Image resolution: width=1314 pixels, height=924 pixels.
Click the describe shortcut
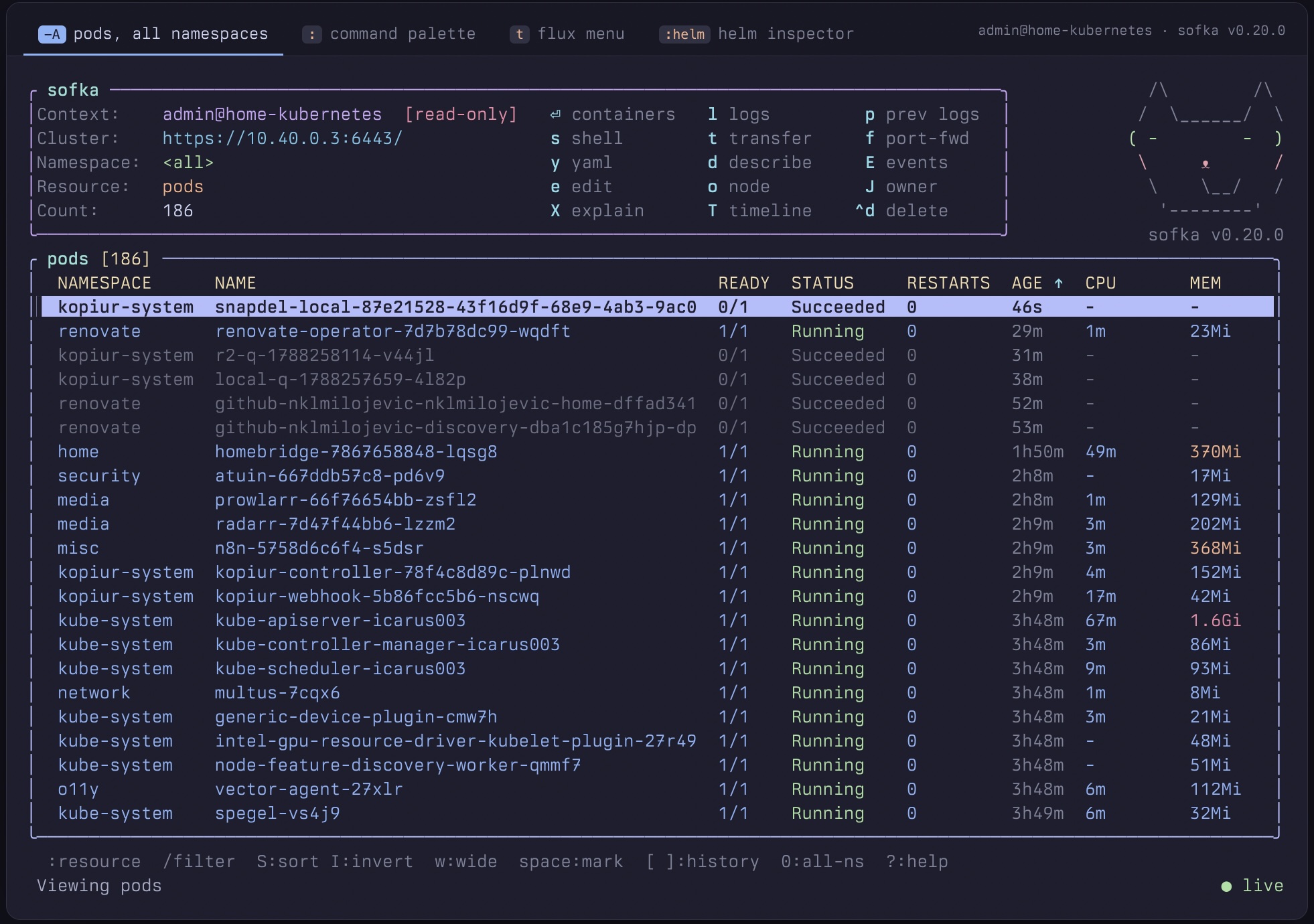coord(759,163)
